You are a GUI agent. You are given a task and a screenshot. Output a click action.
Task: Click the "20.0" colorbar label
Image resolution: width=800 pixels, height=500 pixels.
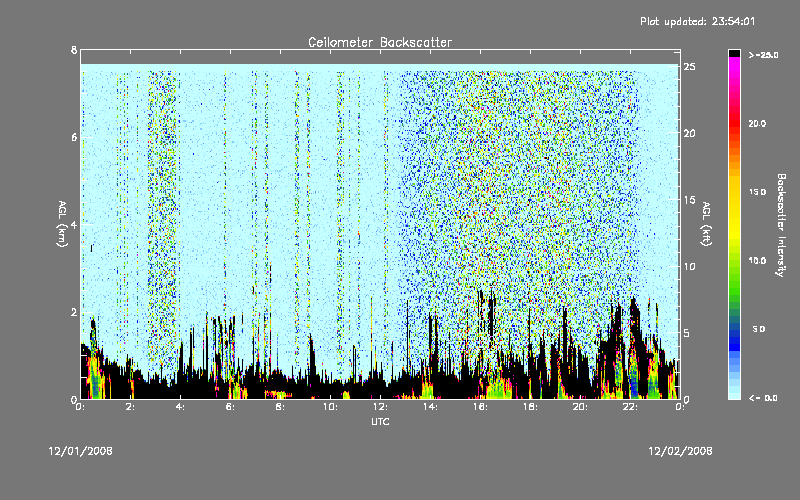click(757, 123)
